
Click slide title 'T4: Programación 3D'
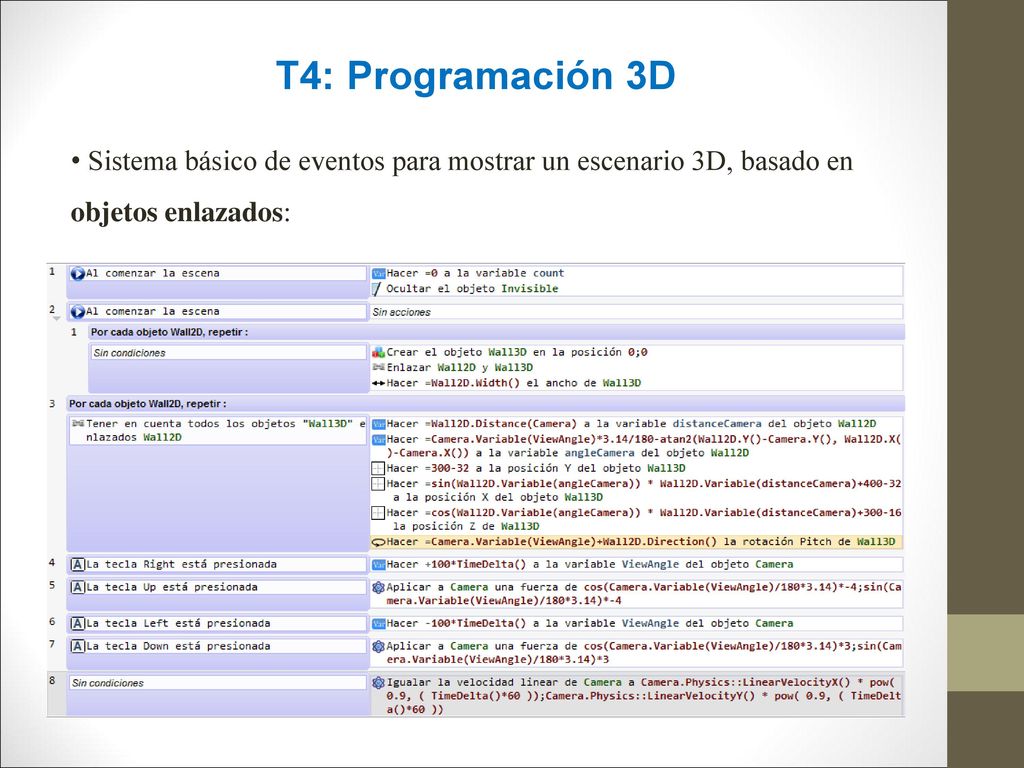click(x=475, y=75)
